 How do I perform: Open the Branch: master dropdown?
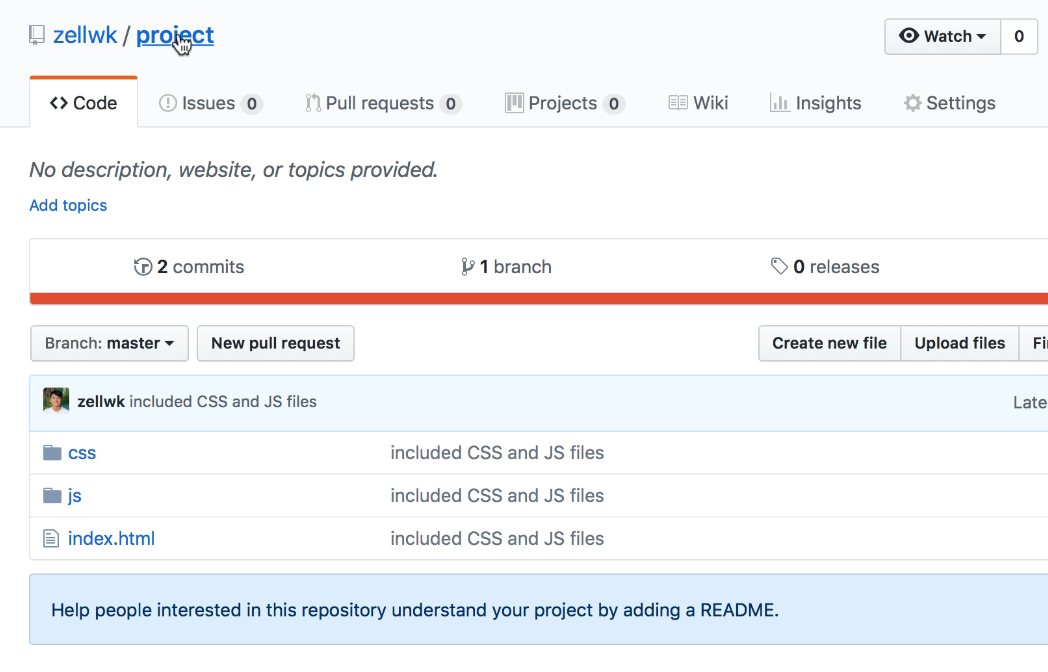click(x=109, y=343)
